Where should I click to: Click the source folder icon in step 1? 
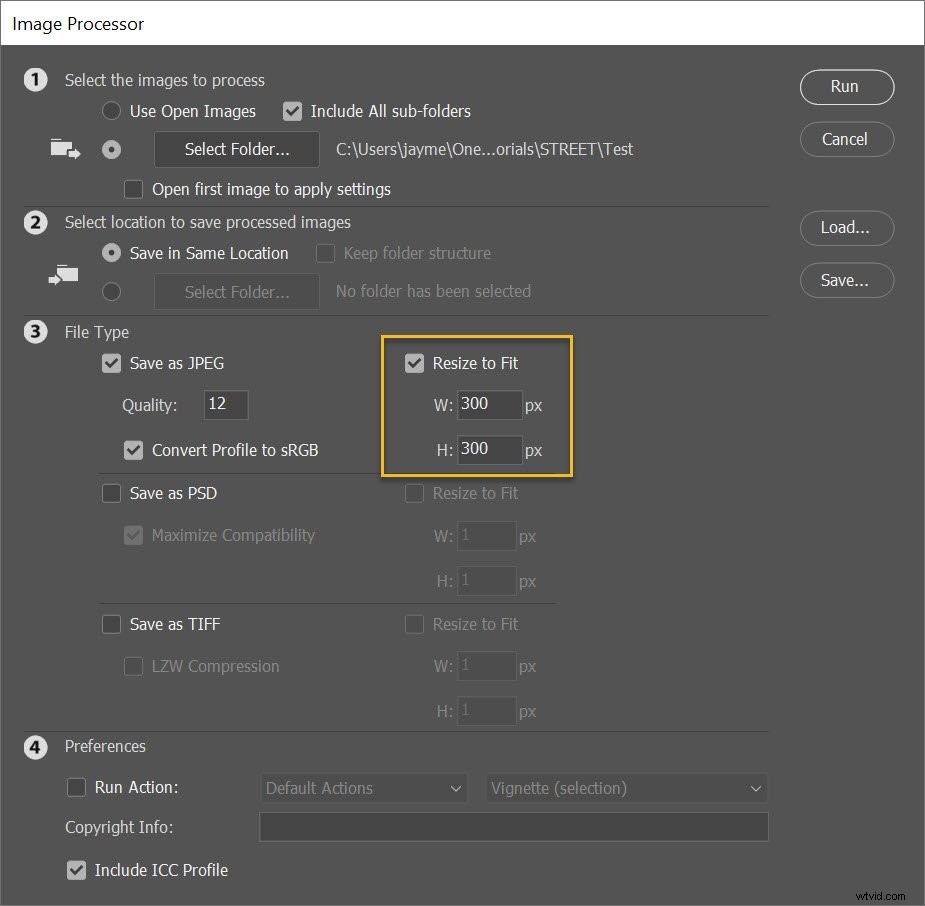(x=64, y=148)
